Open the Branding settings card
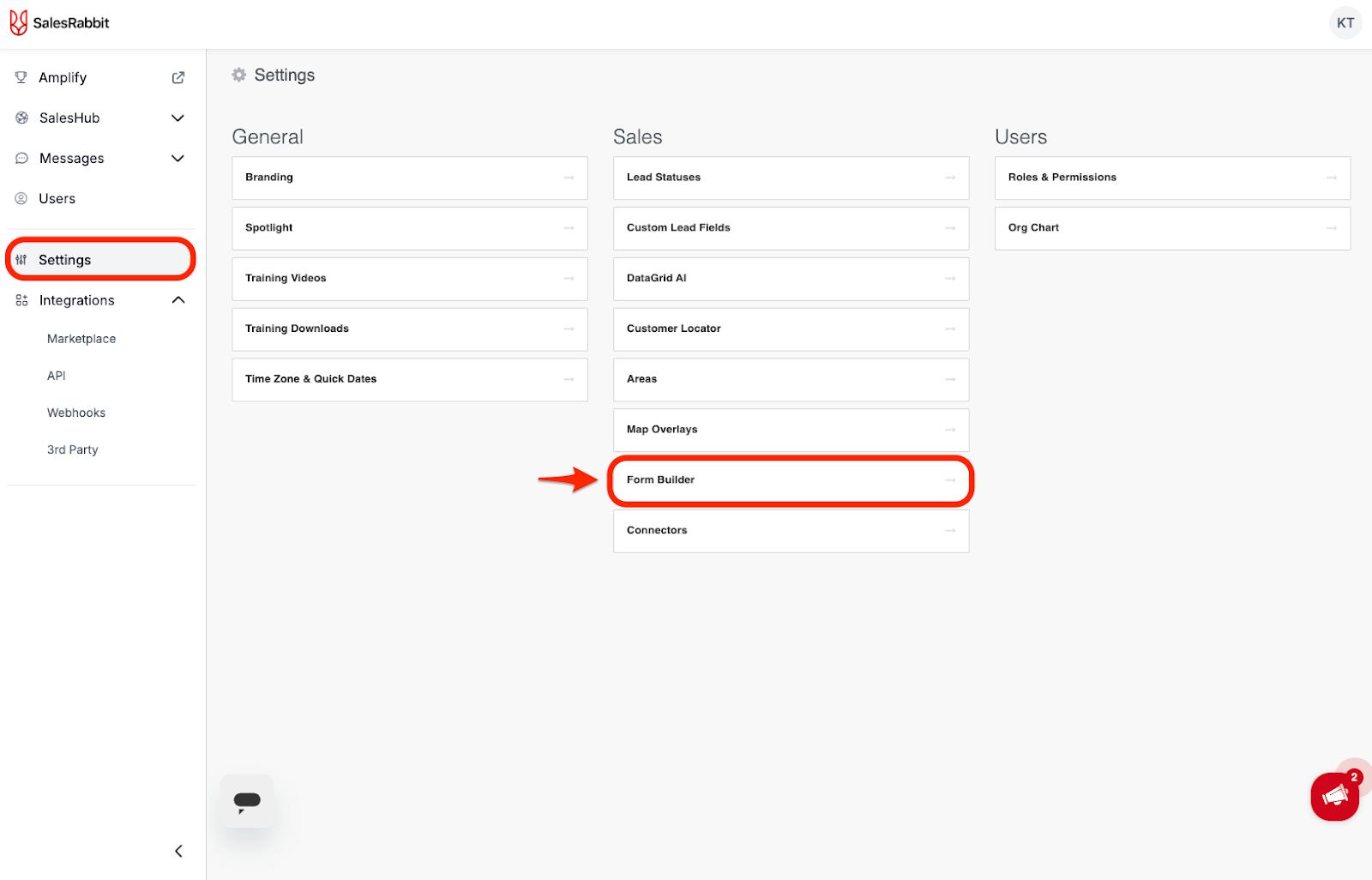 pos(409,178)
